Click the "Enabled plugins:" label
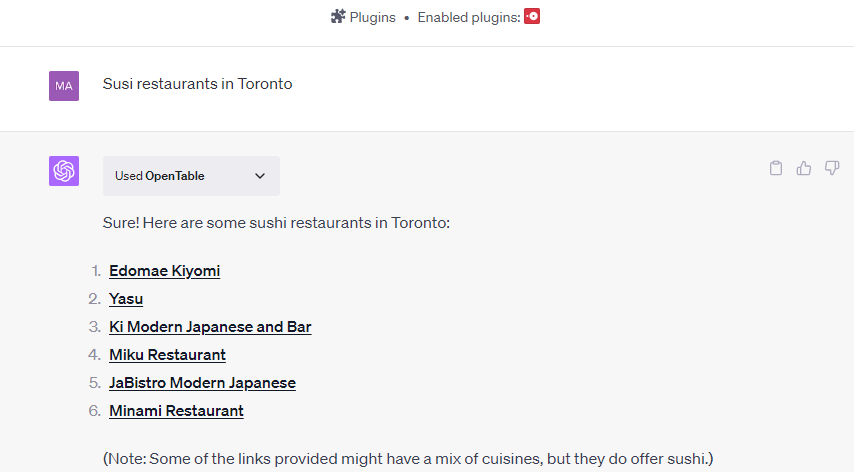 (x=468, y=17)
